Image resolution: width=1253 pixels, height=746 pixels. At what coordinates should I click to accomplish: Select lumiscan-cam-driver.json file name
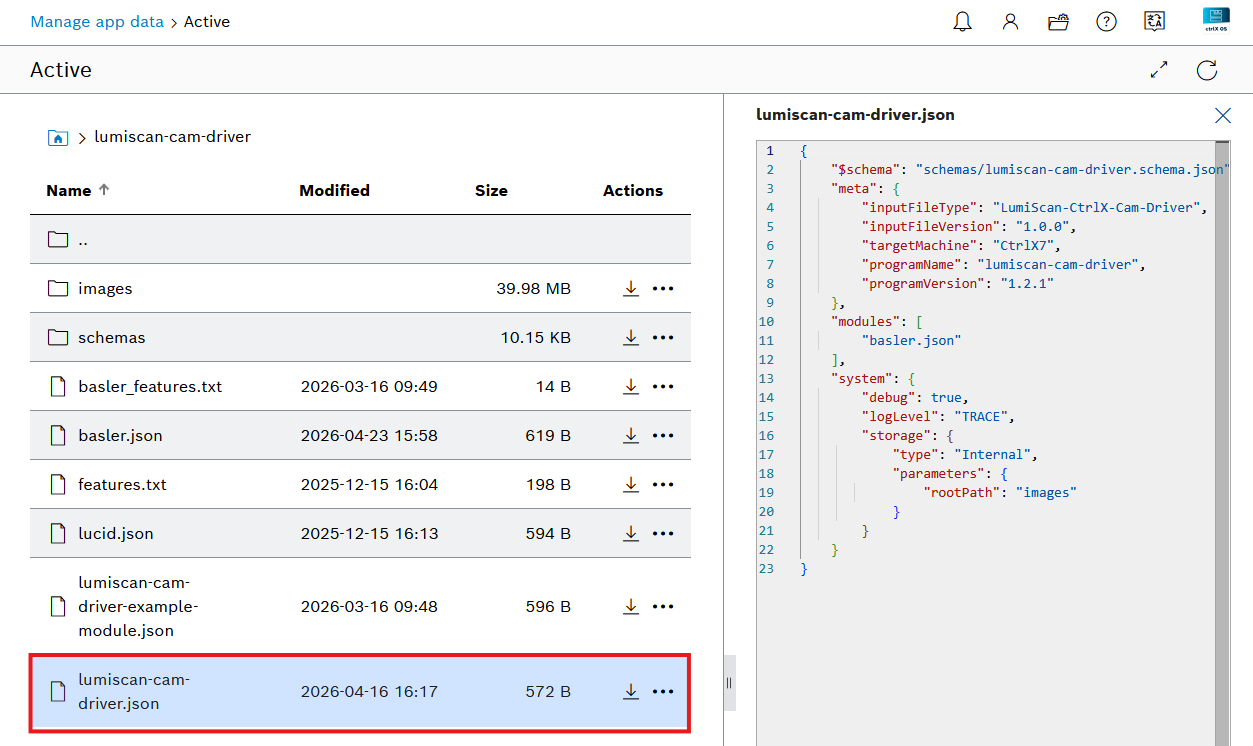point(134,692)
